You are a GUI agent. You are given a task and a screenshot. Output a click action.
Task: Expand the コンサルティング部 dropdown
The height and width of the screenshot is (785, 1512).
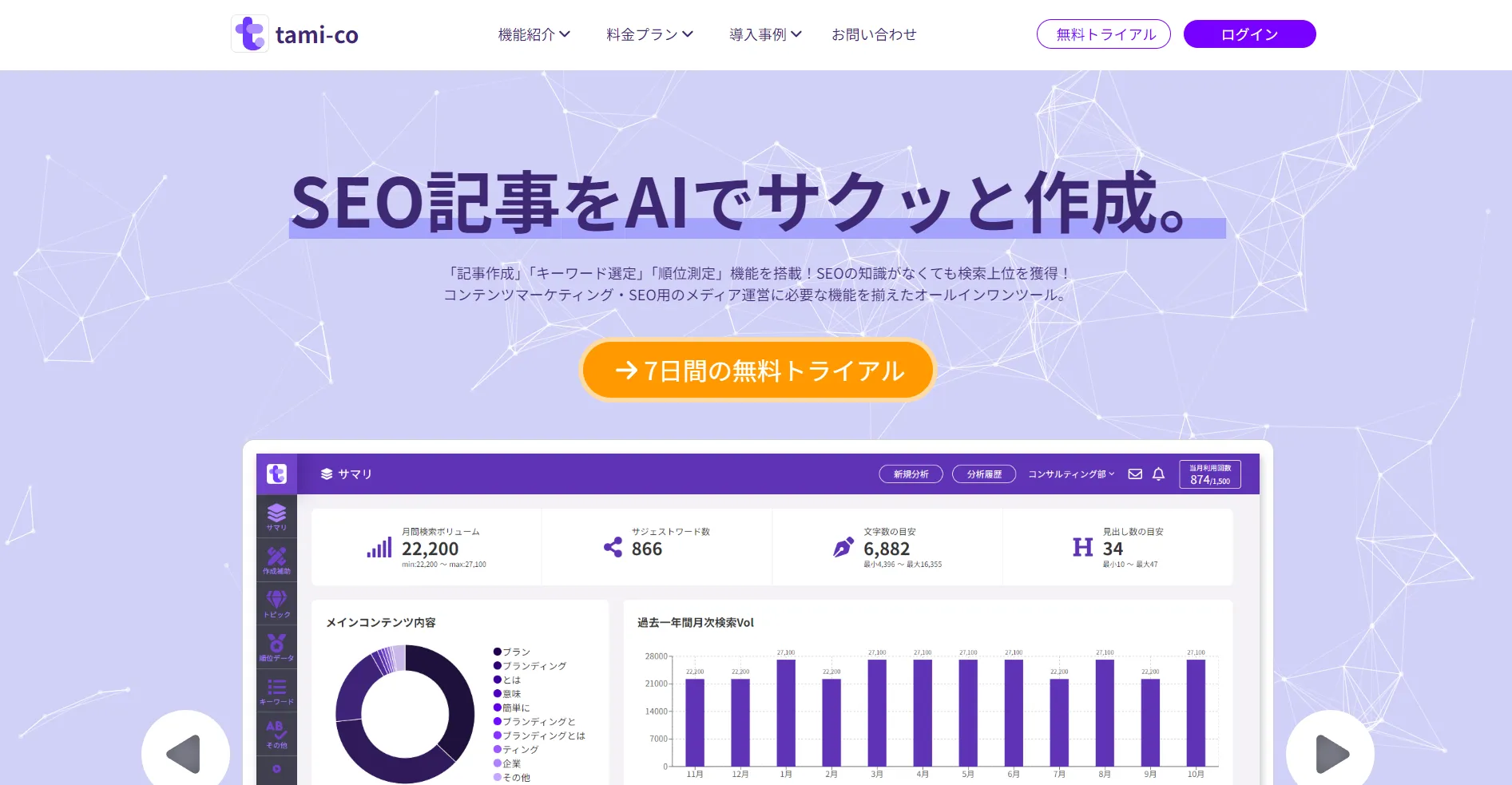pos(1070,474)
